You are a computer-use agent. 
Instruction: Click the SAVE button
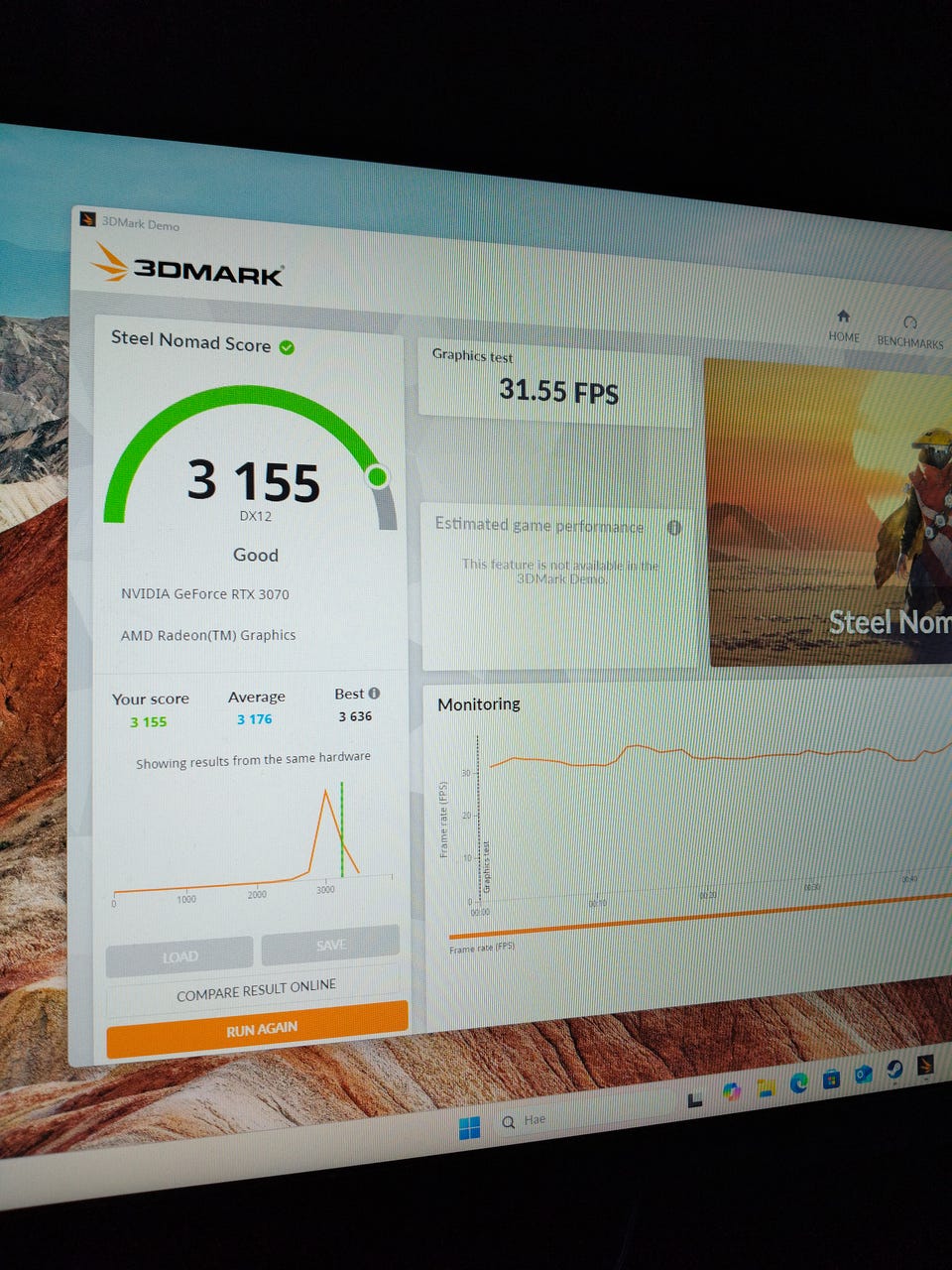point(330,945)
